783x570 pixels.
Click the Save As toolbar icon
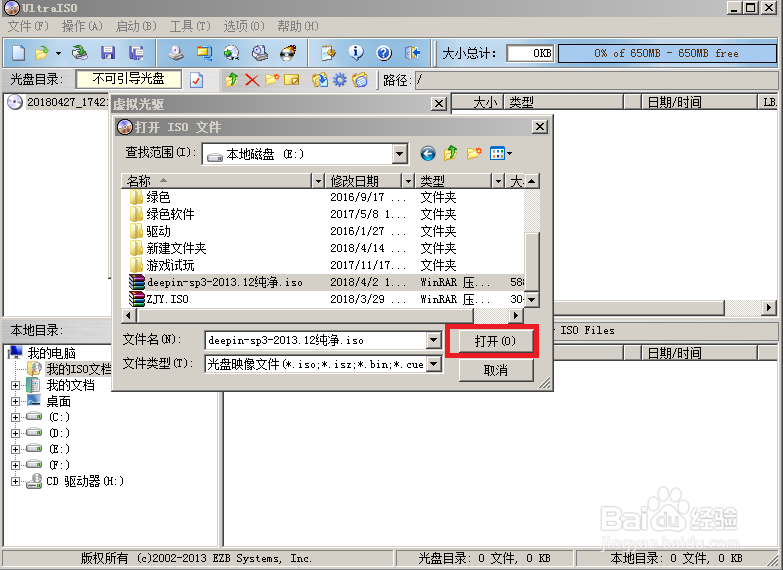point(136,53)
